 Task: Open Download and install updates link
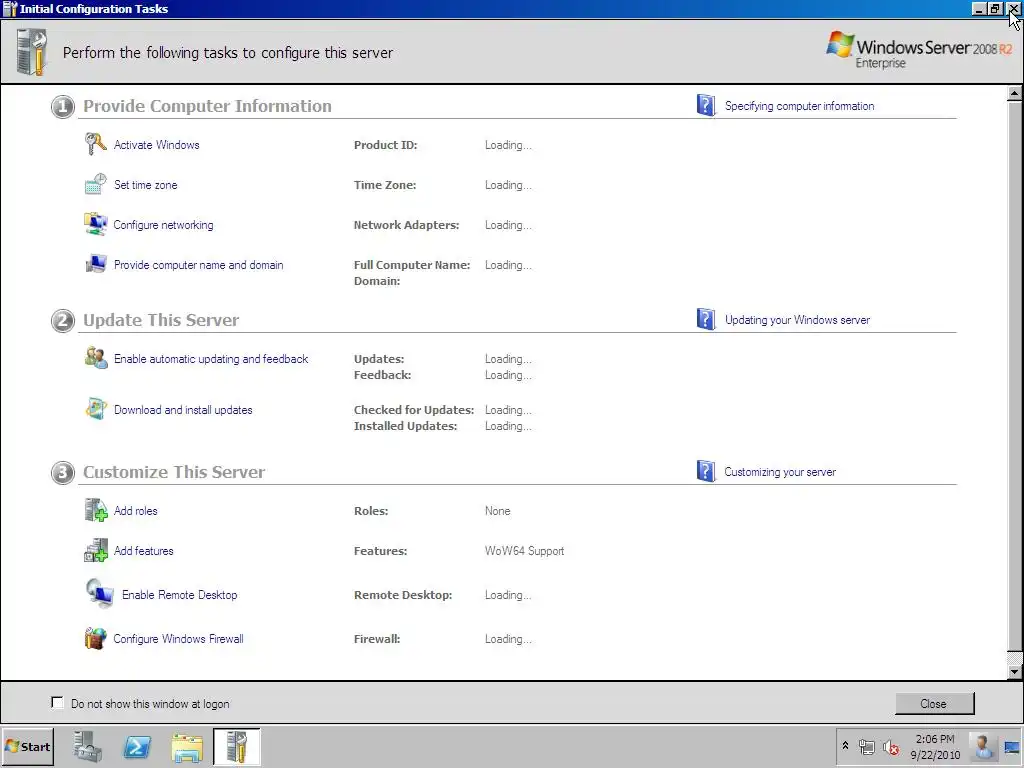(x=183, y=409)
